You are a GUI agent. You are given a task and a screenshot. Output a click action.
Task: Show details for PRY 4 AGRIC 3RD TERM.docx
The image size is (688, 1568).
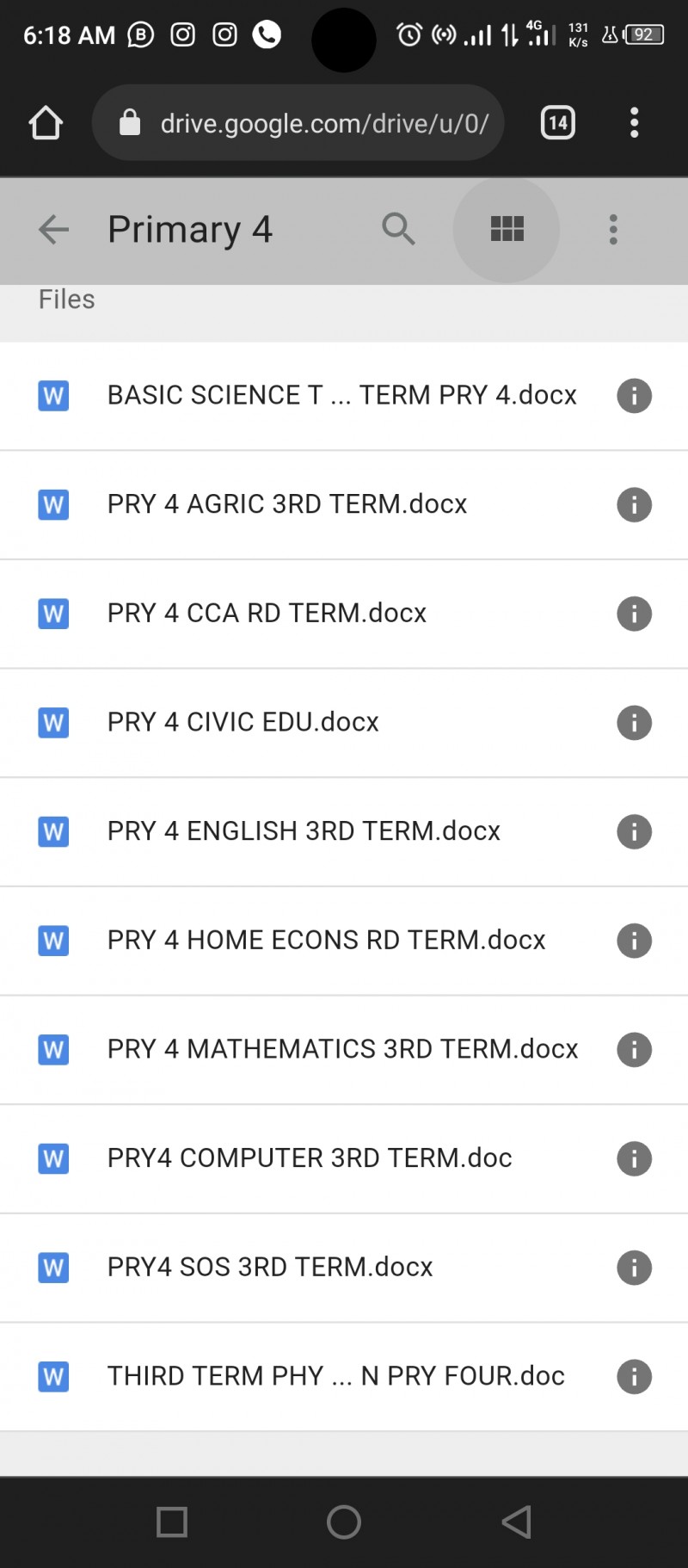[634, 505]
